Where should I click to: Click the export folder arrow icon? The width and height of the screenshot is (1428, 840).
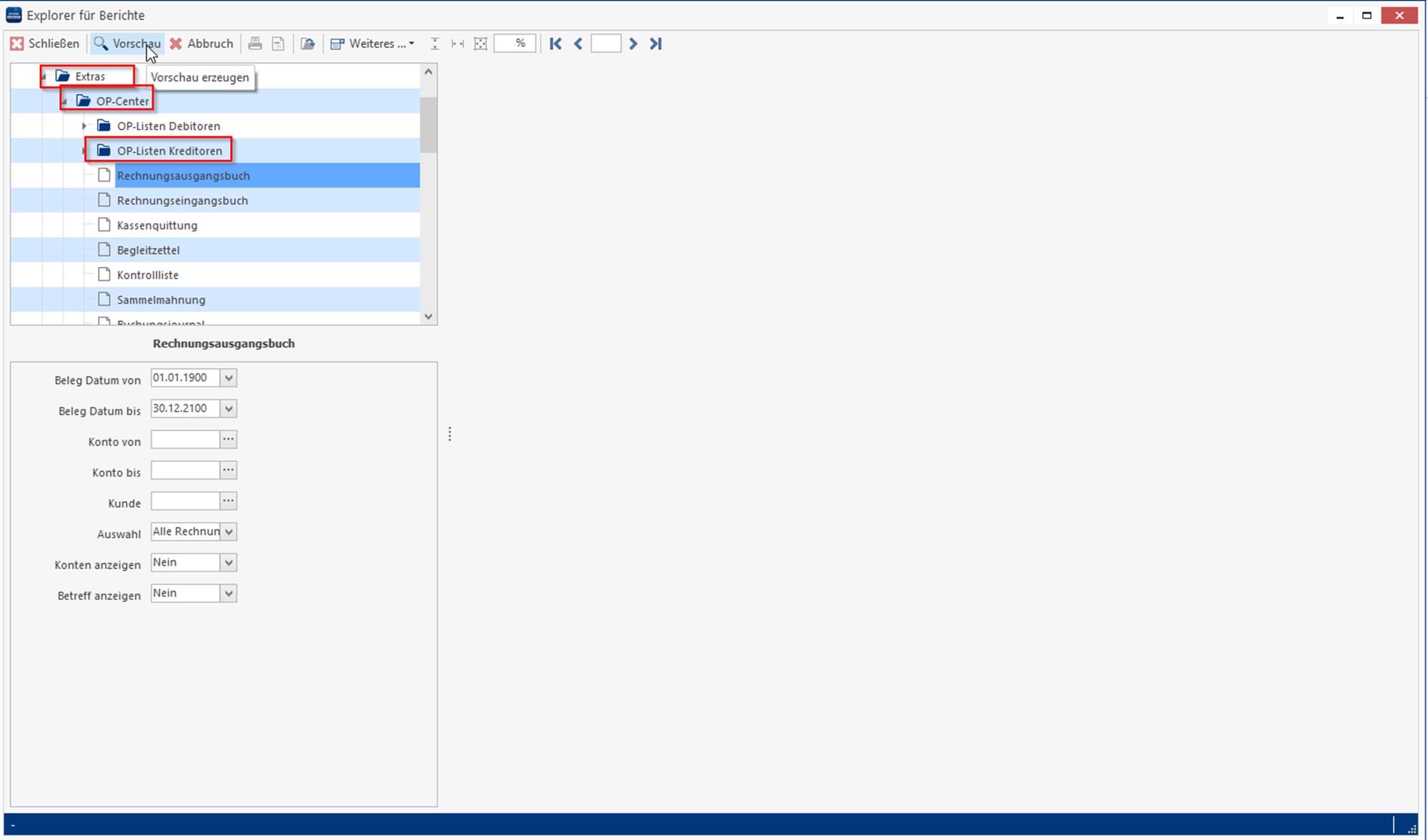pos(308,44)
